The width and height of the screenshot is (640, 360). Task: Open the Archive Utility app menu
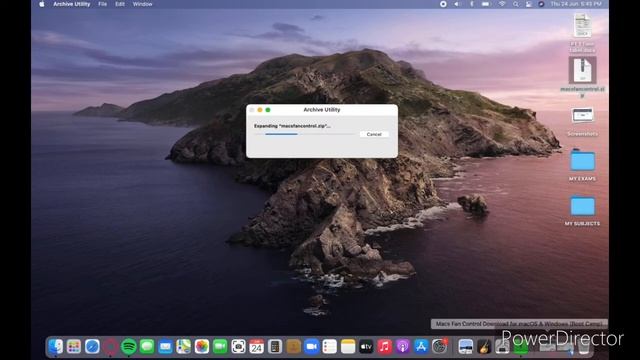click(x=71, y=4)
